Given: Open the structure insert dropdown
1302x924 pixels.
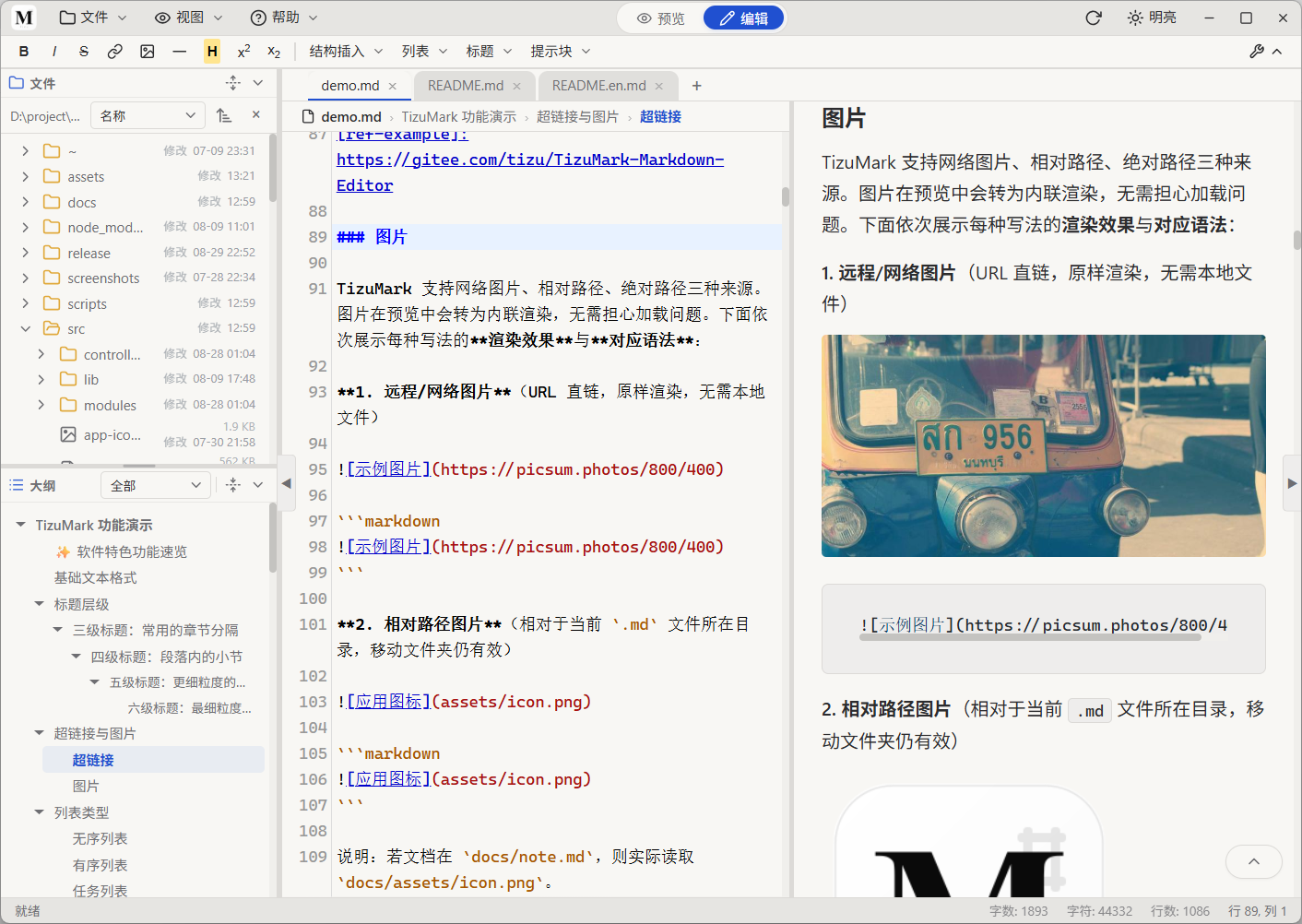Looking at the screenshot, I should click(345, 52).
